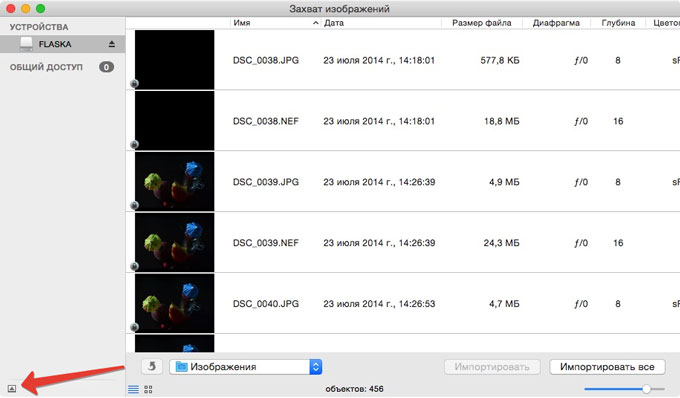
Task: Click file size 577,8 КБ
Action: click(500, 60)
